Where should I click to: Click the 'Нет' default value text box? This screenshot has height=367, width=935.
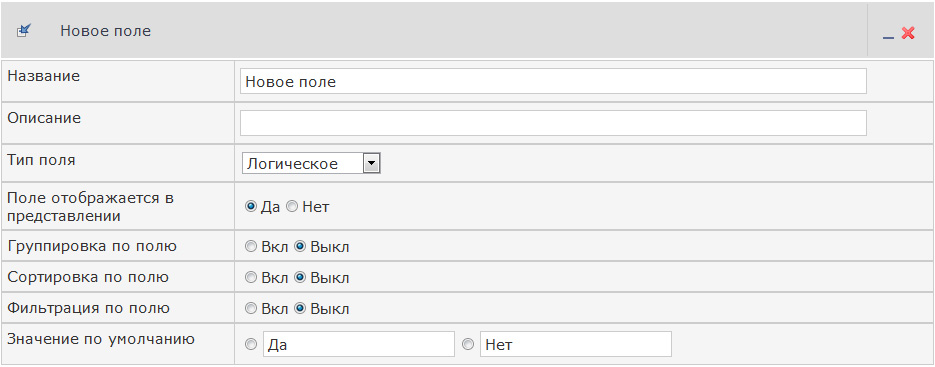coord(575,344)
